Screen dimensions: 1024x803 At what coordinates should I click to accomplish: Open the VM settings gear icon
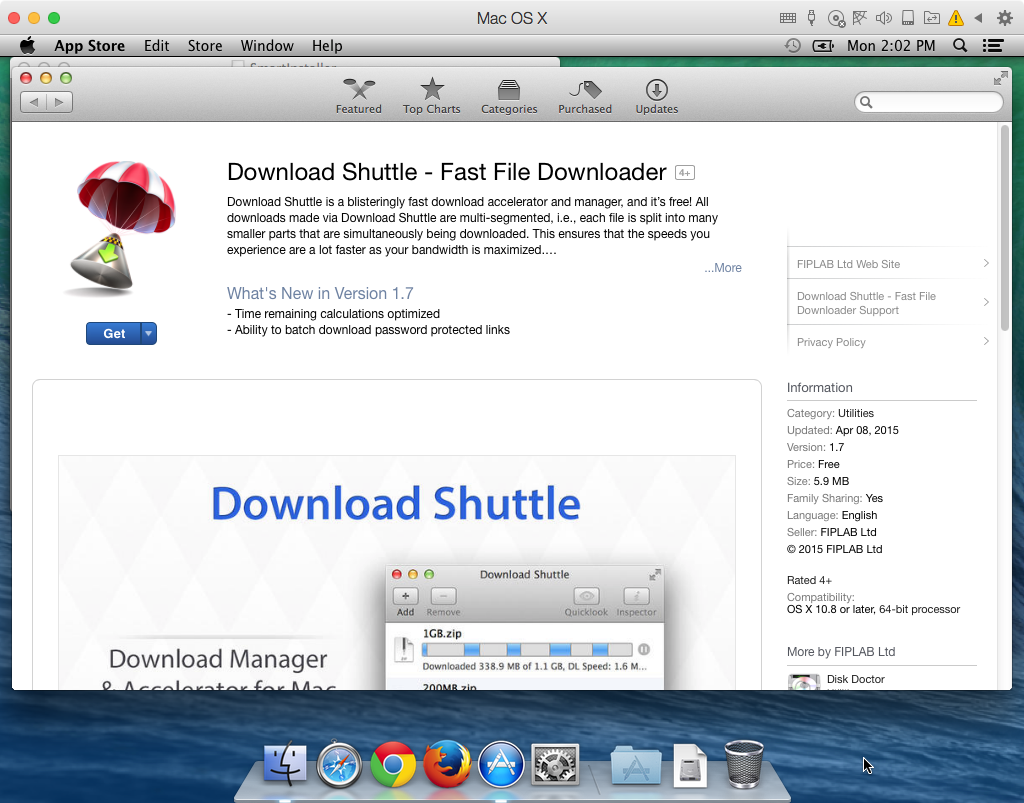coord(1004,18)
